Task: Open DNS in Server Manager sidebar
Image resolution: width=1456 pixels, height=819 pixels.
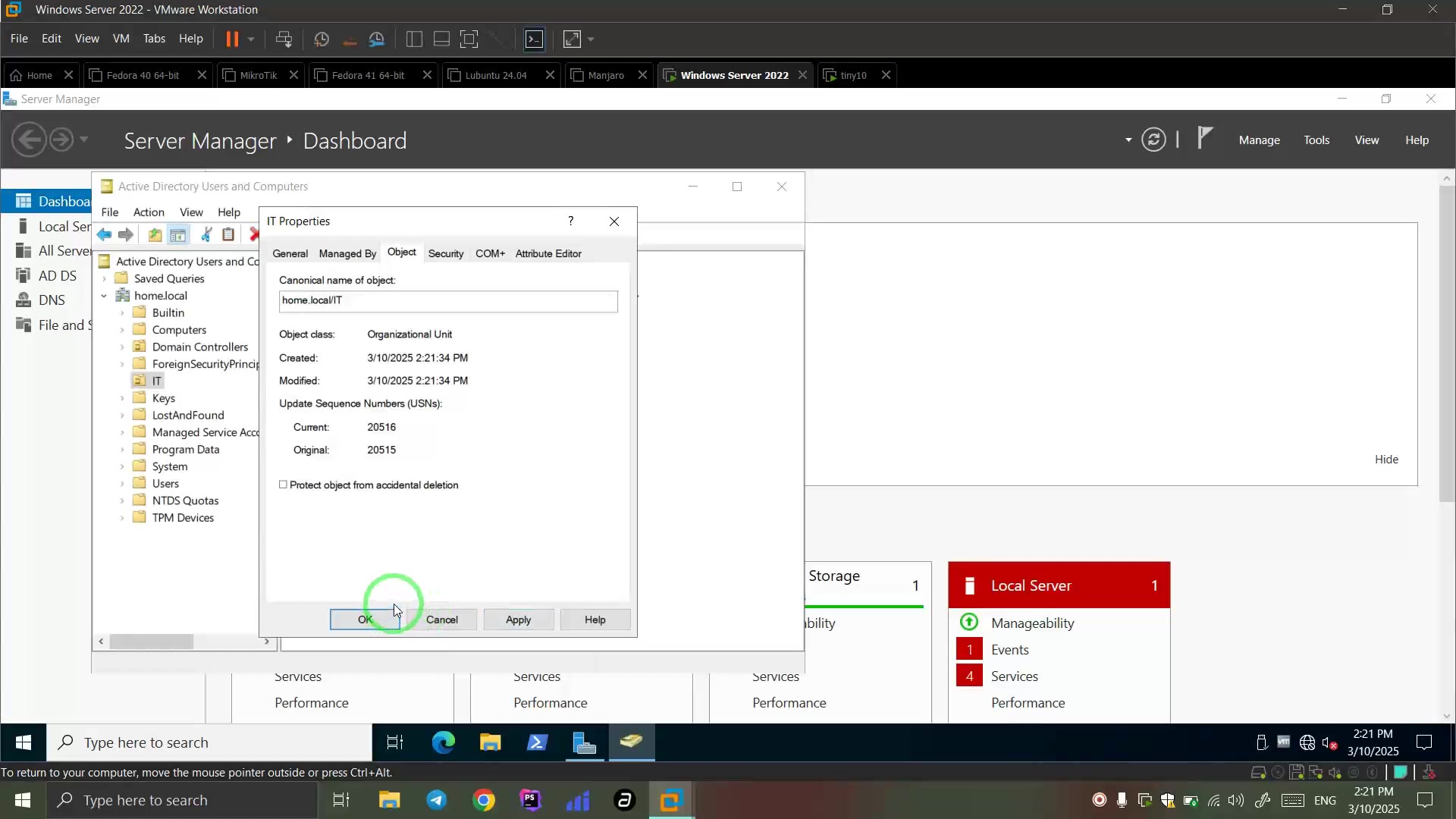Action: (x=52, y=300)
